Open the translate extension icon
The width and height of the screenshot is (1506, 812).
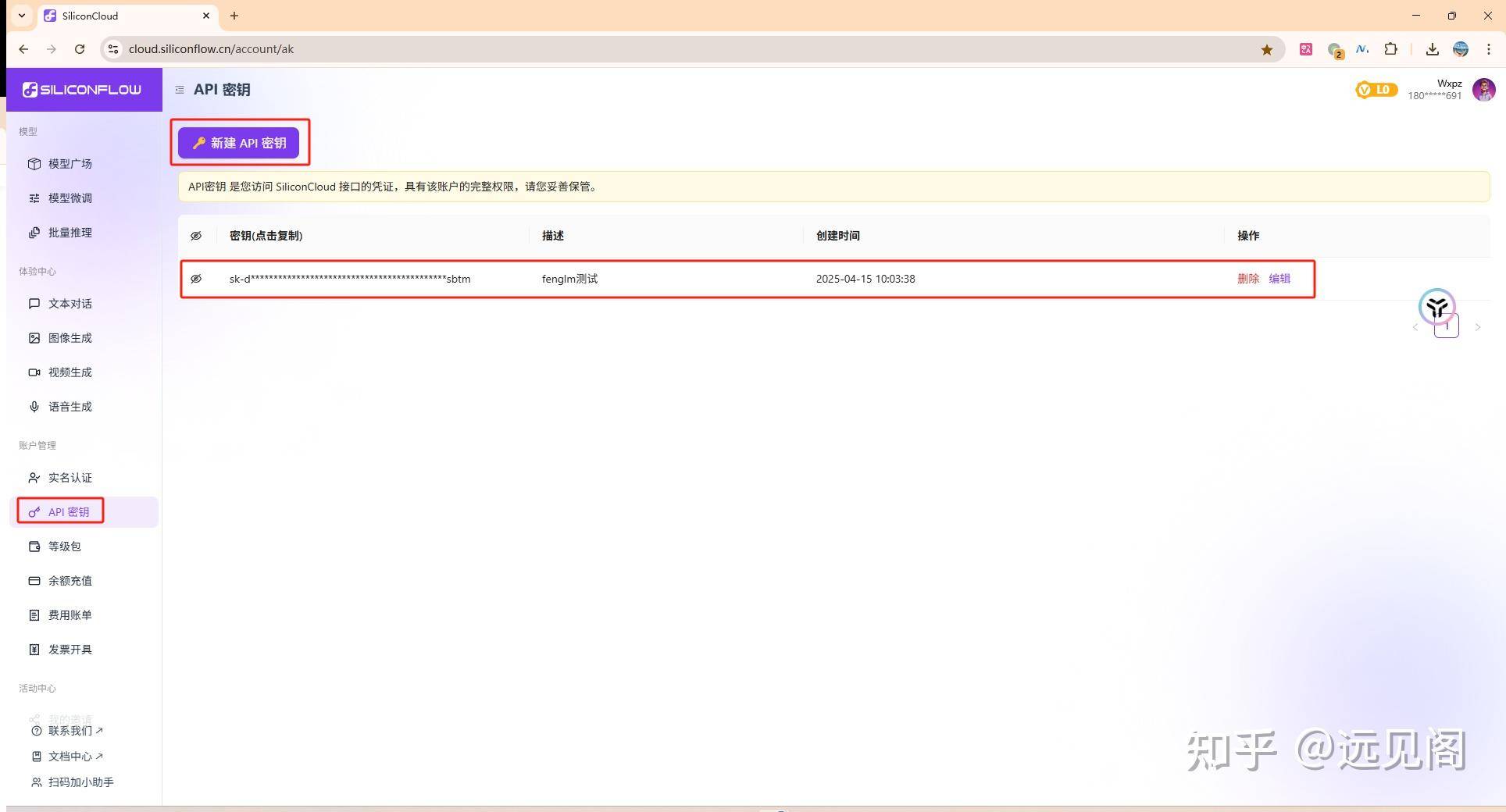(x=1306, y=49)
